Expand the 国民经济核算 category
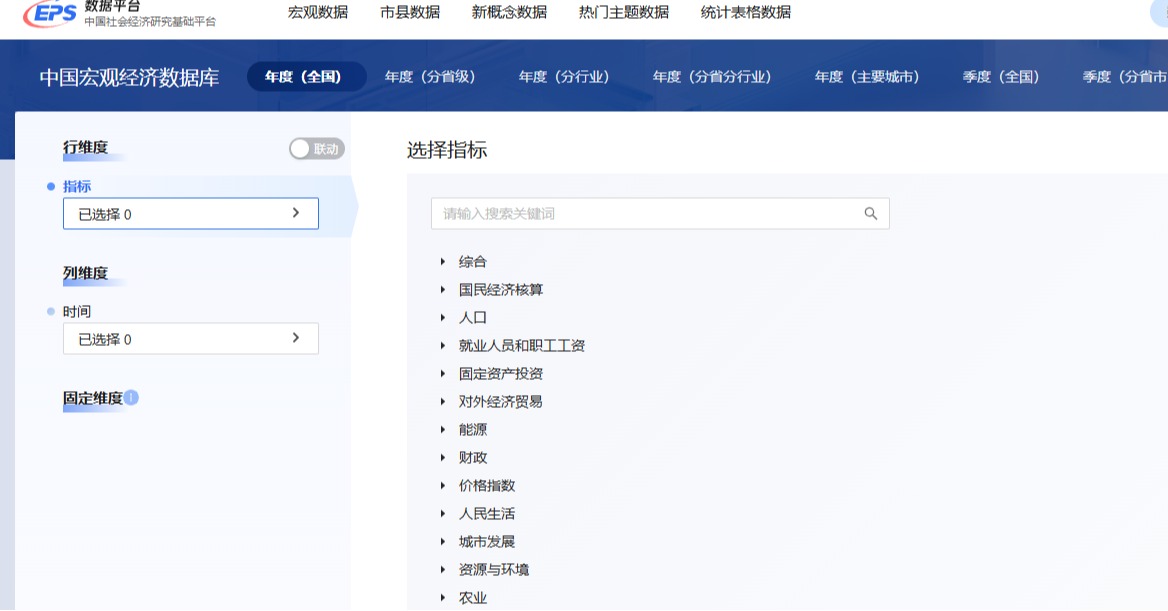 (442, 290)
